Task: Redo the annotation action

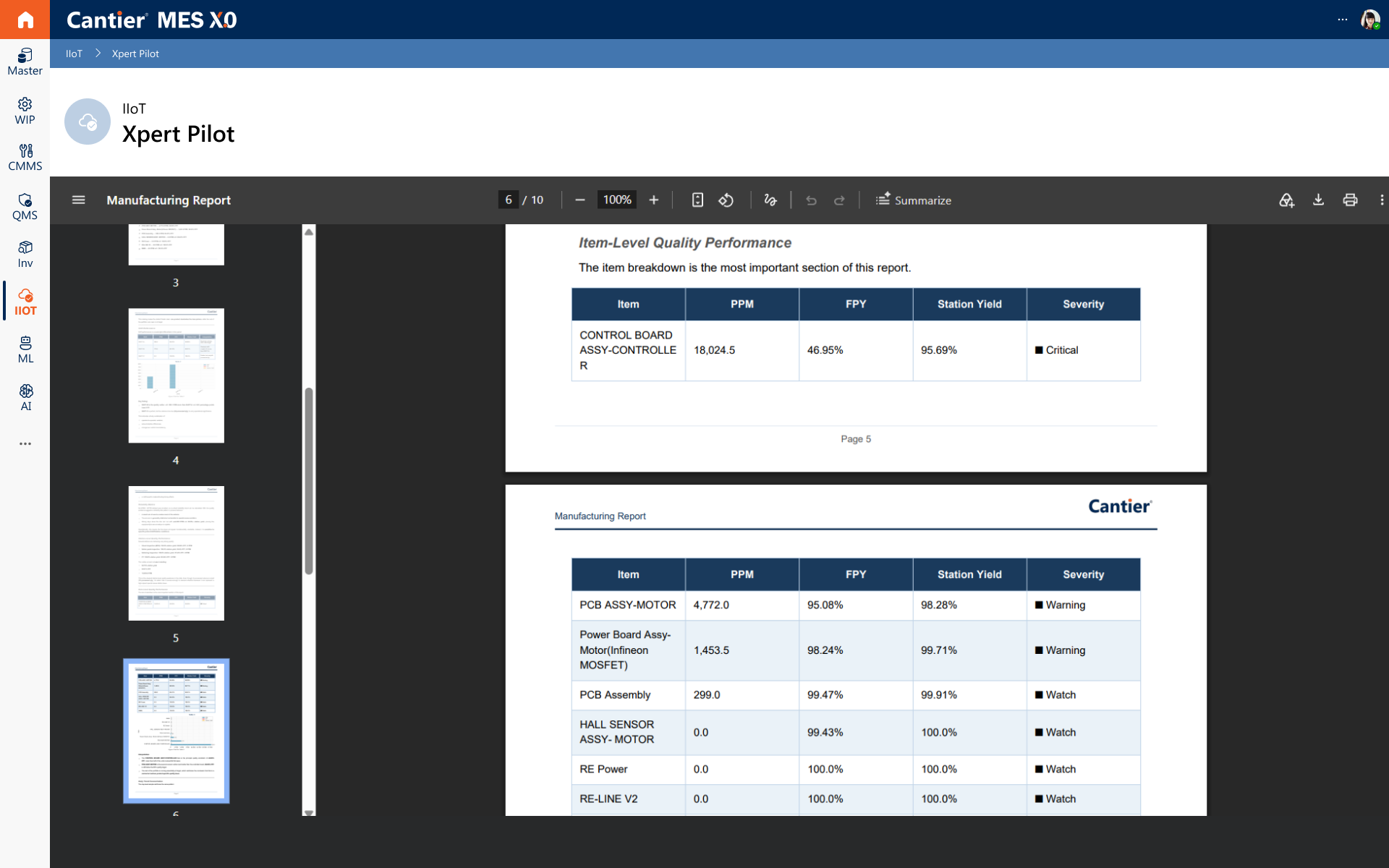Action: click(x=839, y=200)
